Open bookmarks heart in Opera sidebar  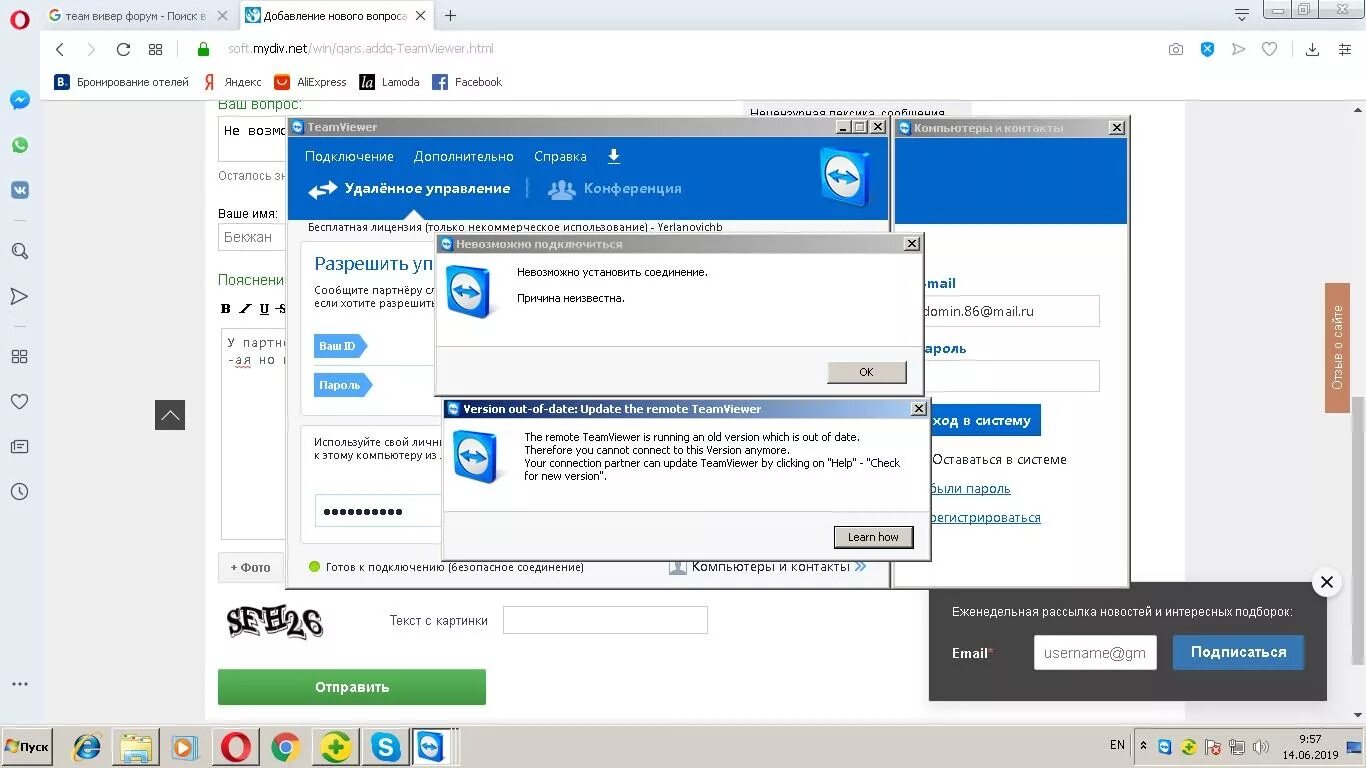[20, 401]
